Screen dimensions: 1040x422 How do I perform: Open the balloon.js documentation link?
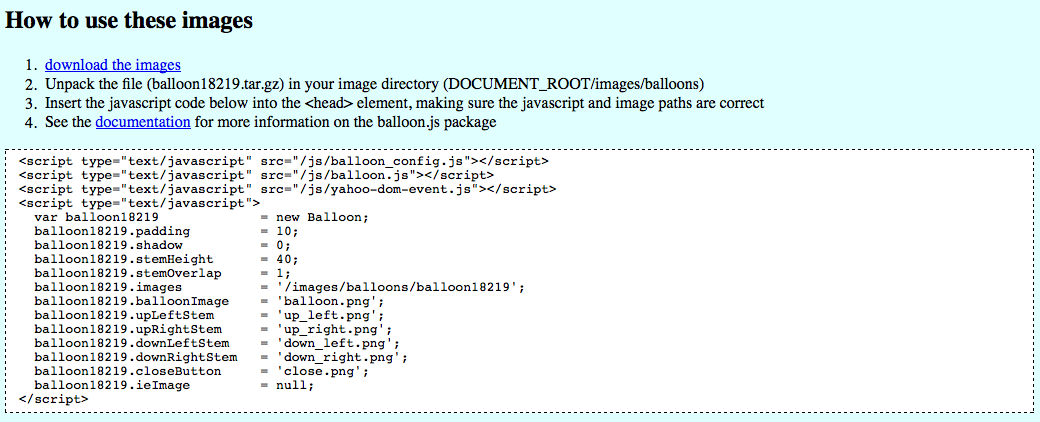point(143,122)
